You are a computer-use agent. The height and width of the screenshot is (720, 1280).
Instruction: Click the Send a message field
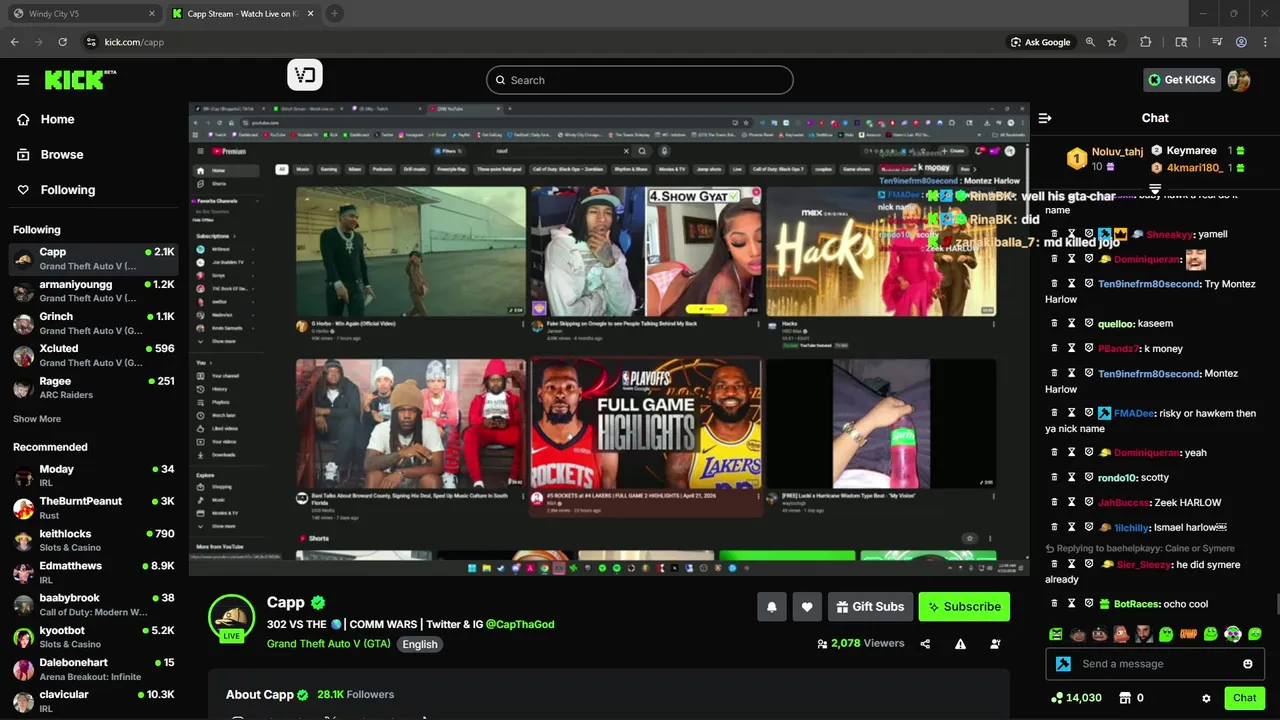[1155, 664]
